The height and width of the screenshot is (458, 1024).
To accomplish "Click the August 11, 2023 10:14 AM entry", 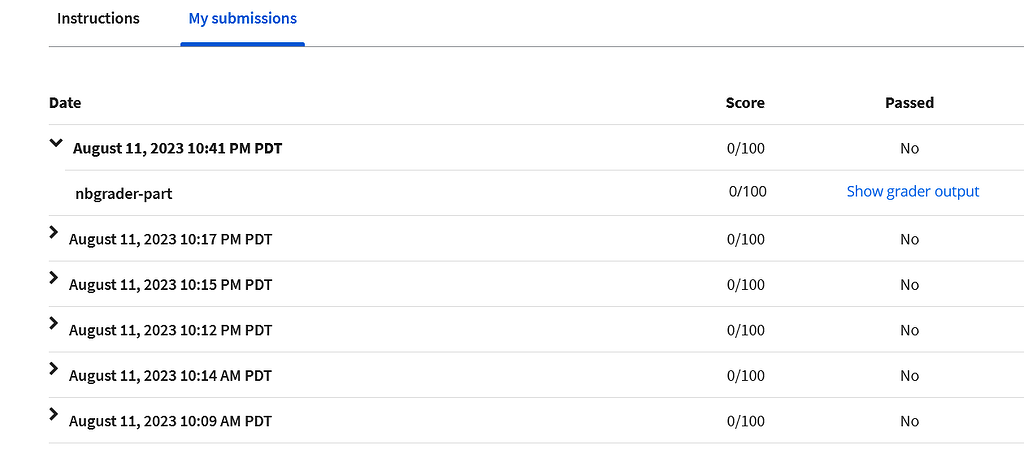I will (x=170, y=376).
